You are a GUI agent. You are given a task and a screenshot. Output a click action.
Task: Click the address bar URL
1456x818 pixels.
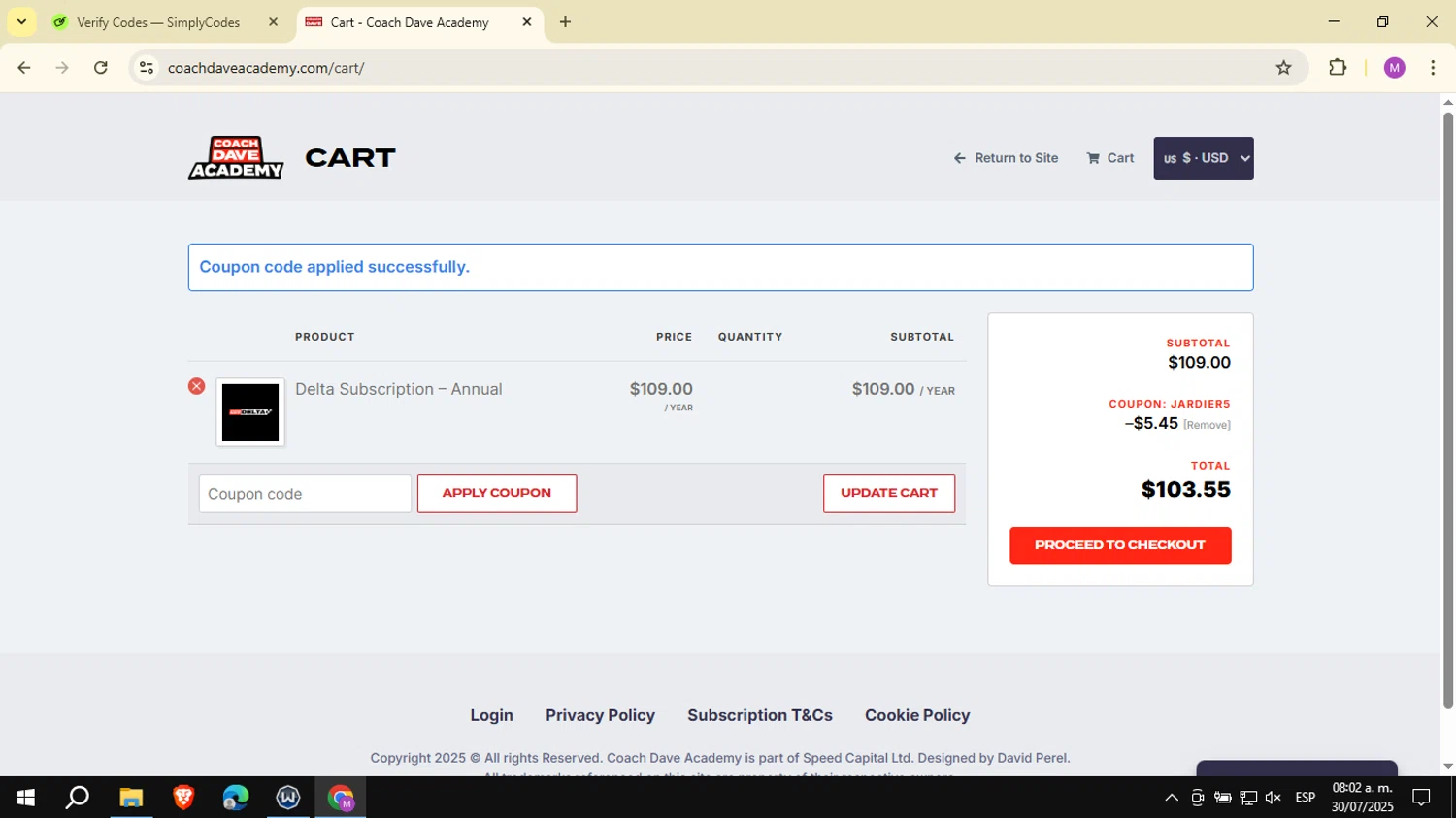point(266,68)
